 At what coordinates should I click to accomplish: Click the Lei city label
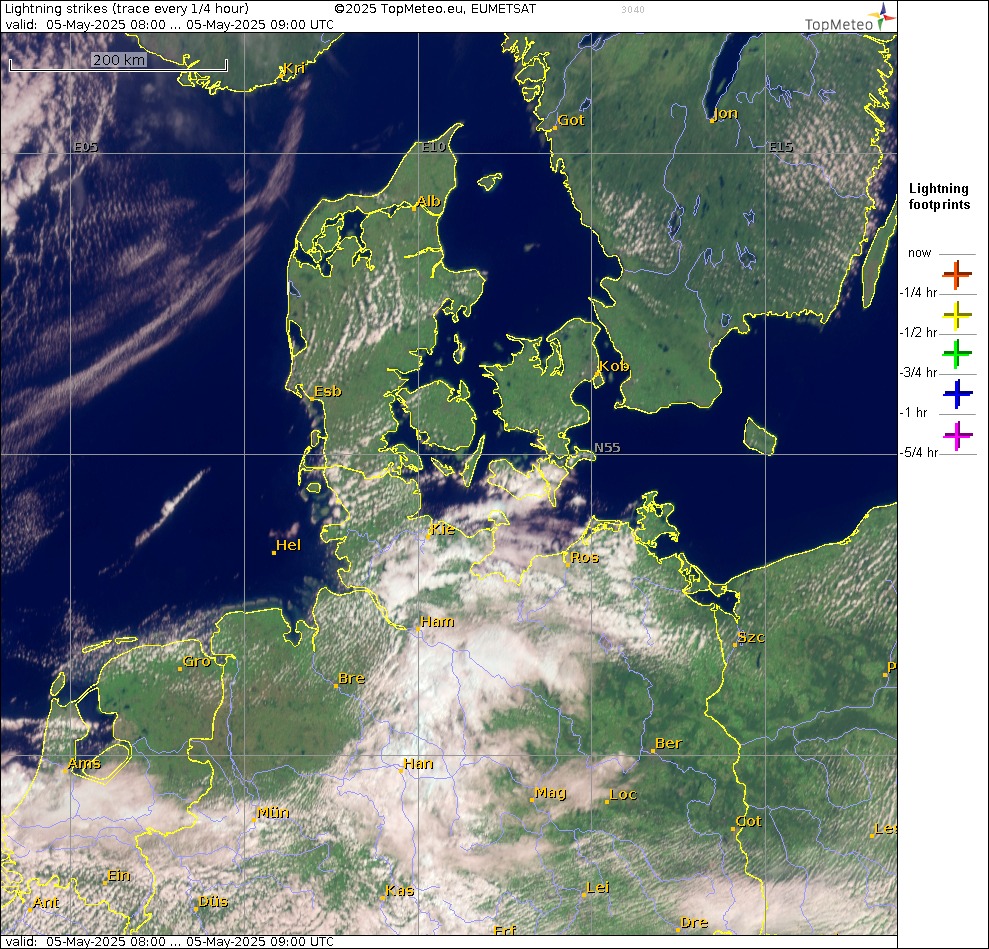pyautogui.click(x=598, y=888)
